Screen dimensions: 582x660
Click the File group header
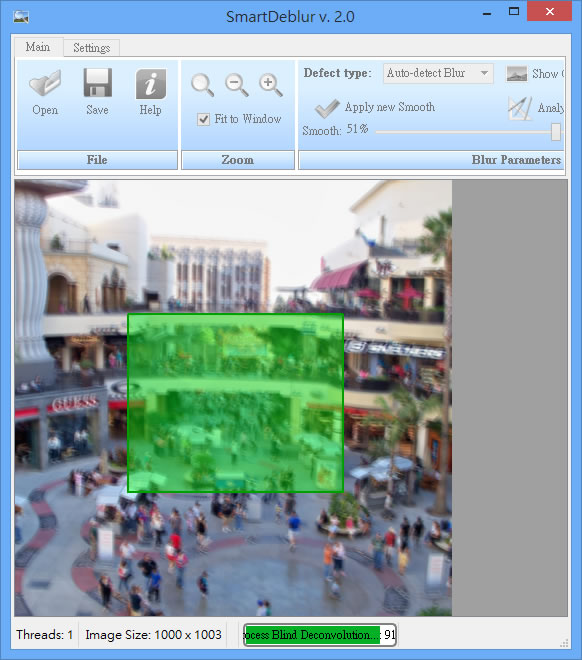(x=97, y=160)
